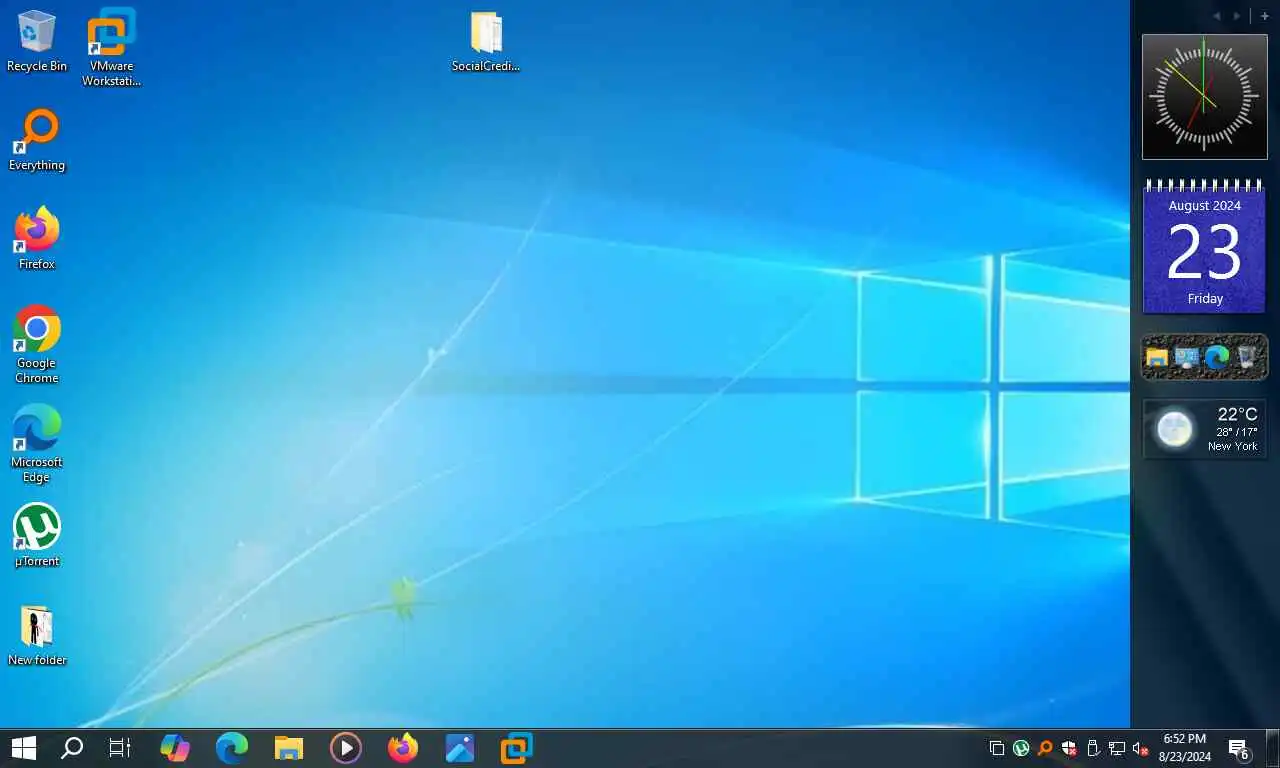Open Firefox from the taskbar
The height and width of the screenshot is (768, 1280).
(x=403, y=748)
